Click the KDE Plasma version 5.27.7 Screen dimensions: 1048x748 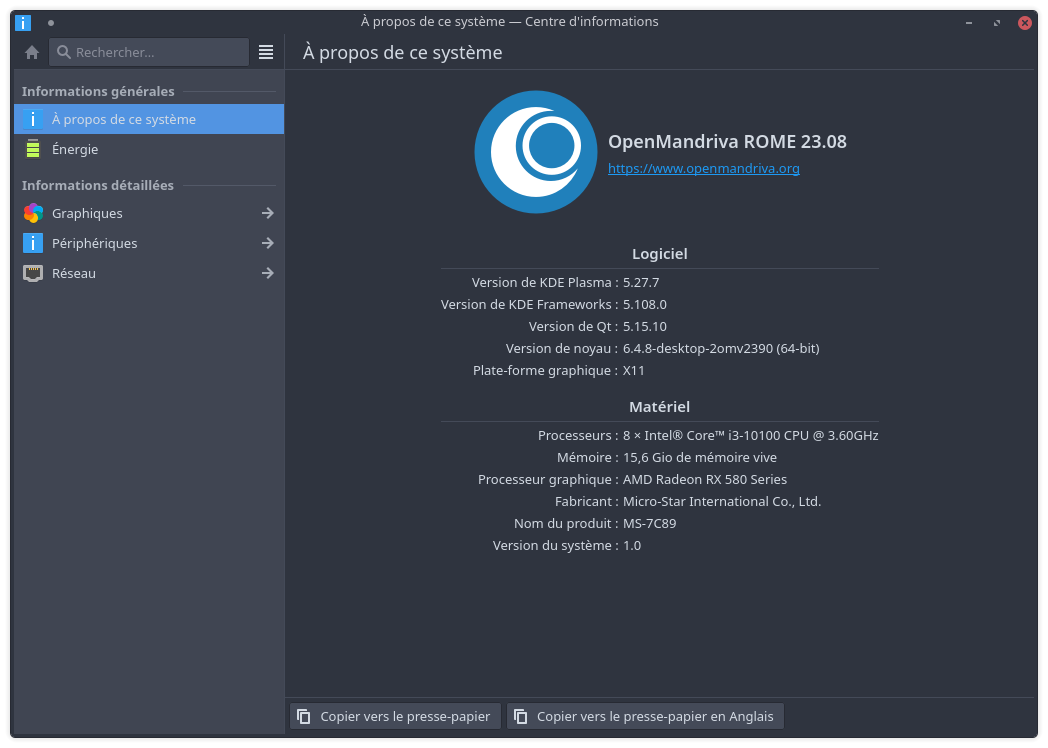point(641,283)
